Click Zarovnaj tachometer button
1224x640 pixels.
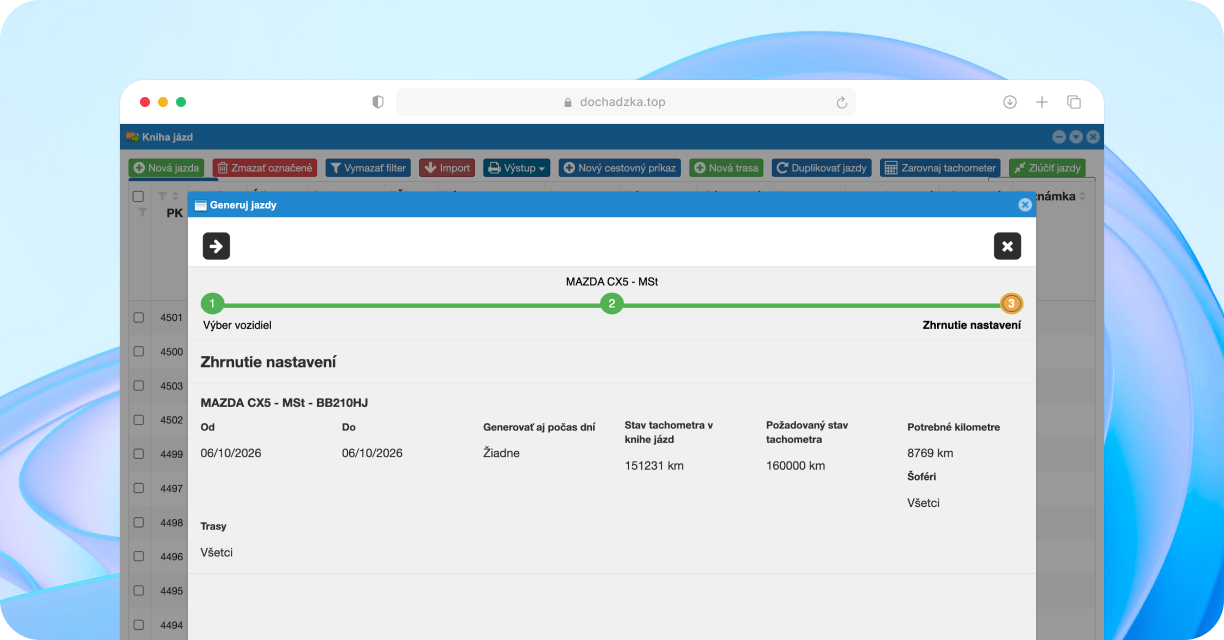940,168
